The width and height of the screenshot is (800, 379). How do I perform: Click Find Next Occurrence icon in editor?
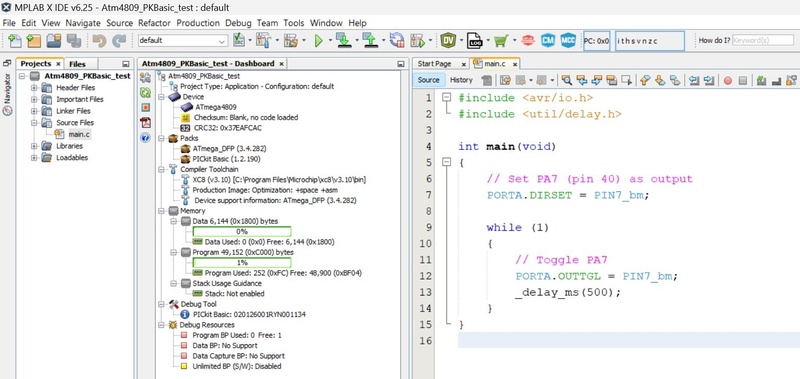point(596,80)
